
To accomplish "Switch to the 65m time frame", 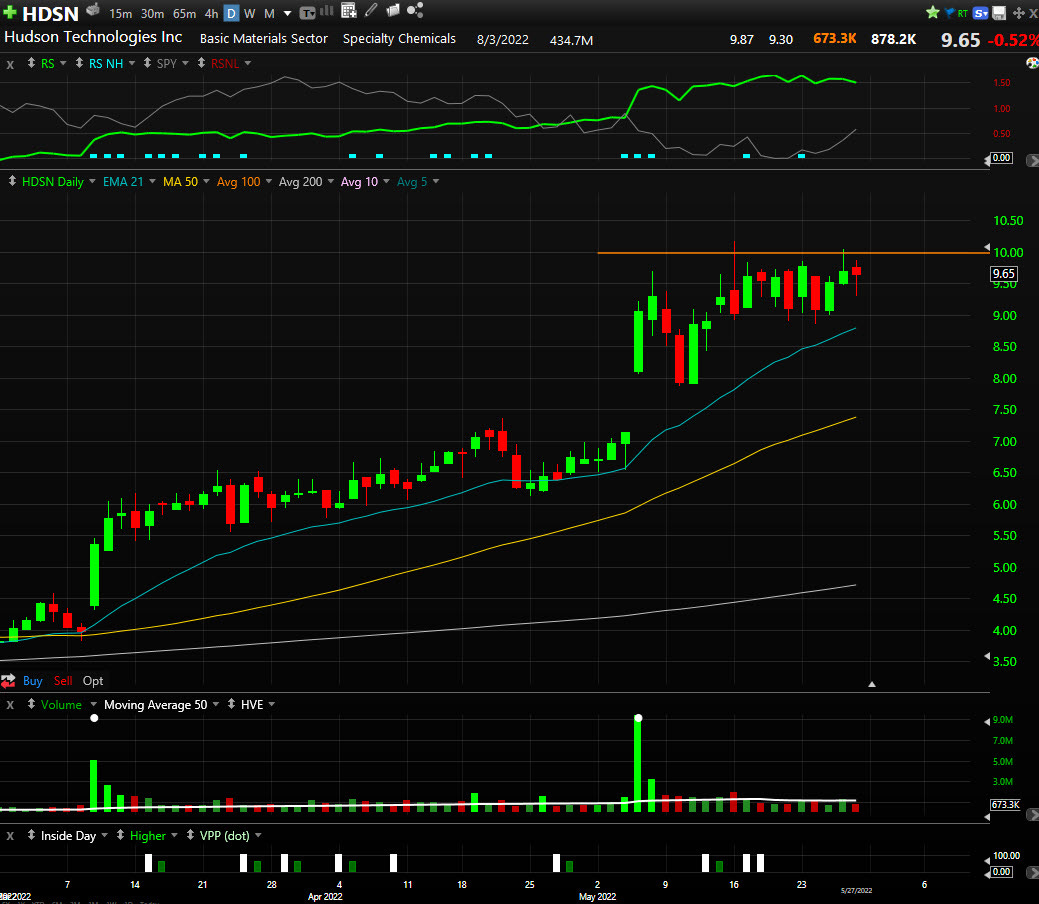I will coord(184,13).
